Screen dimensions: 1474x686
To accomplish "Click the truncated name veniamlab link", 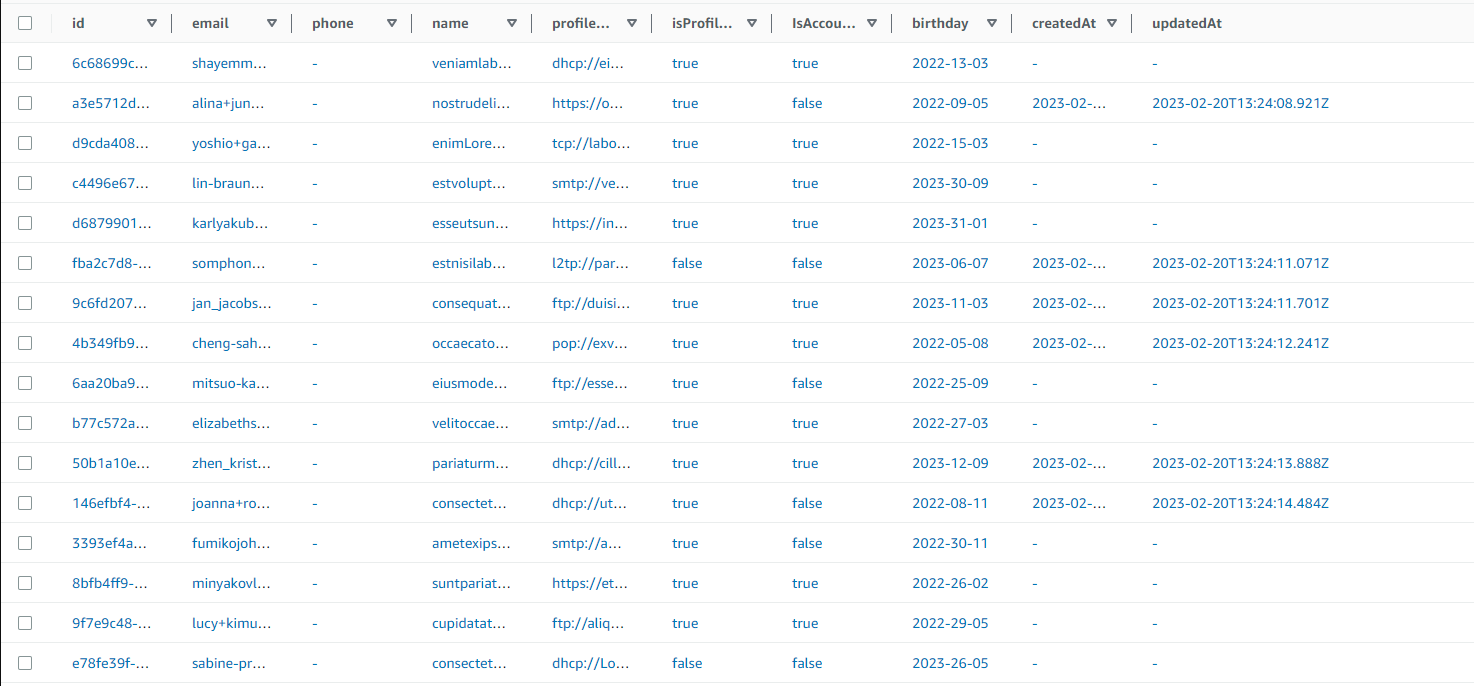I will (469, 63).
